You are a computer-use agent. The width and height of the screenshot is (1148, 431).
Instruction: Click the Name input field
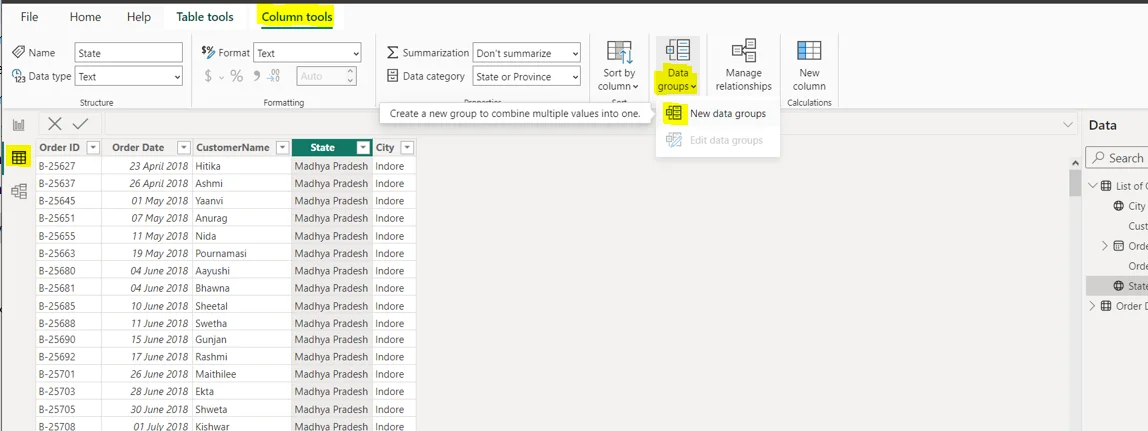coord(129,53)
